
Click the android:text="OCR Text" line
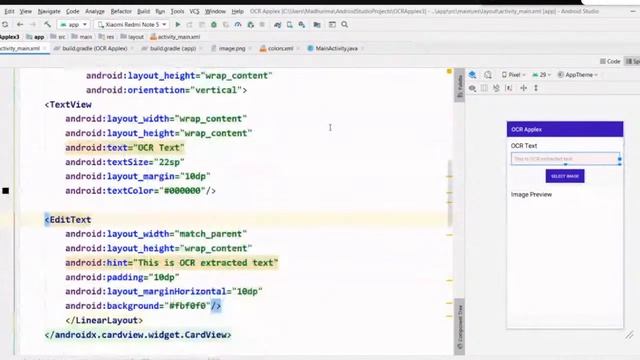point(125,147)
